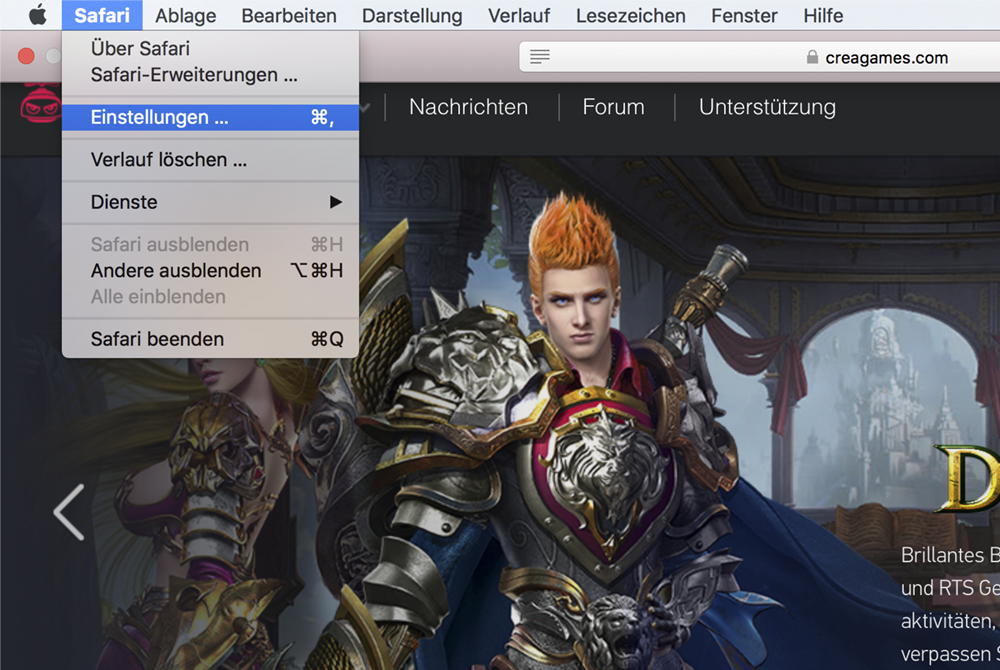Click the red Creagames logo

[40, 106]
